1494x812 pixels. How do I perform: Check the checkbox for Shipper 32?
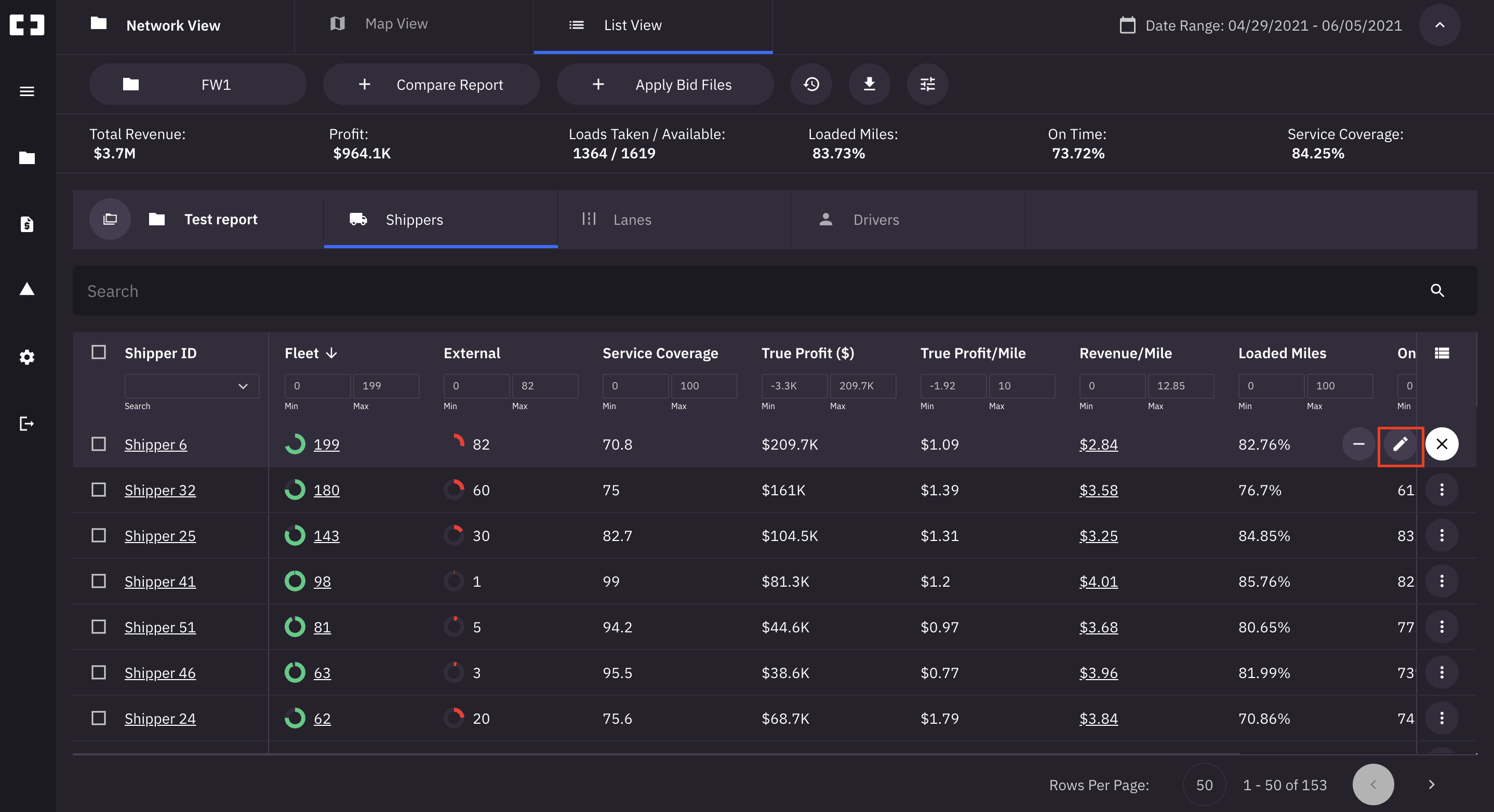coord(98,490)
